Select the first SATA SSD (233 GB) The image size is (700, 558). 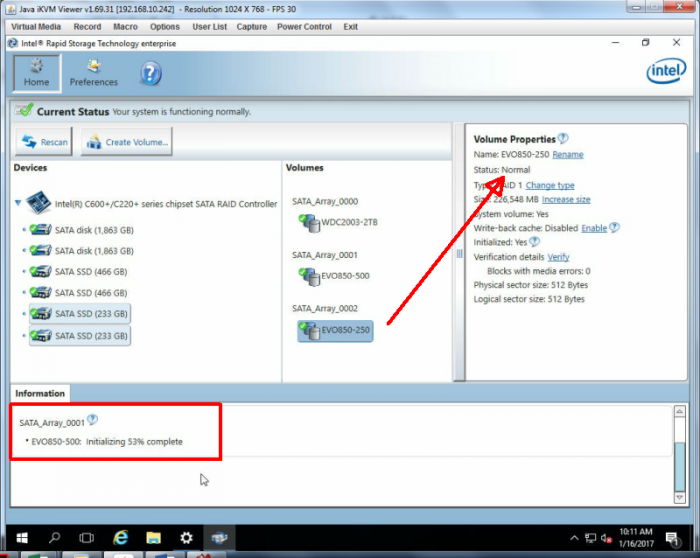80,314
